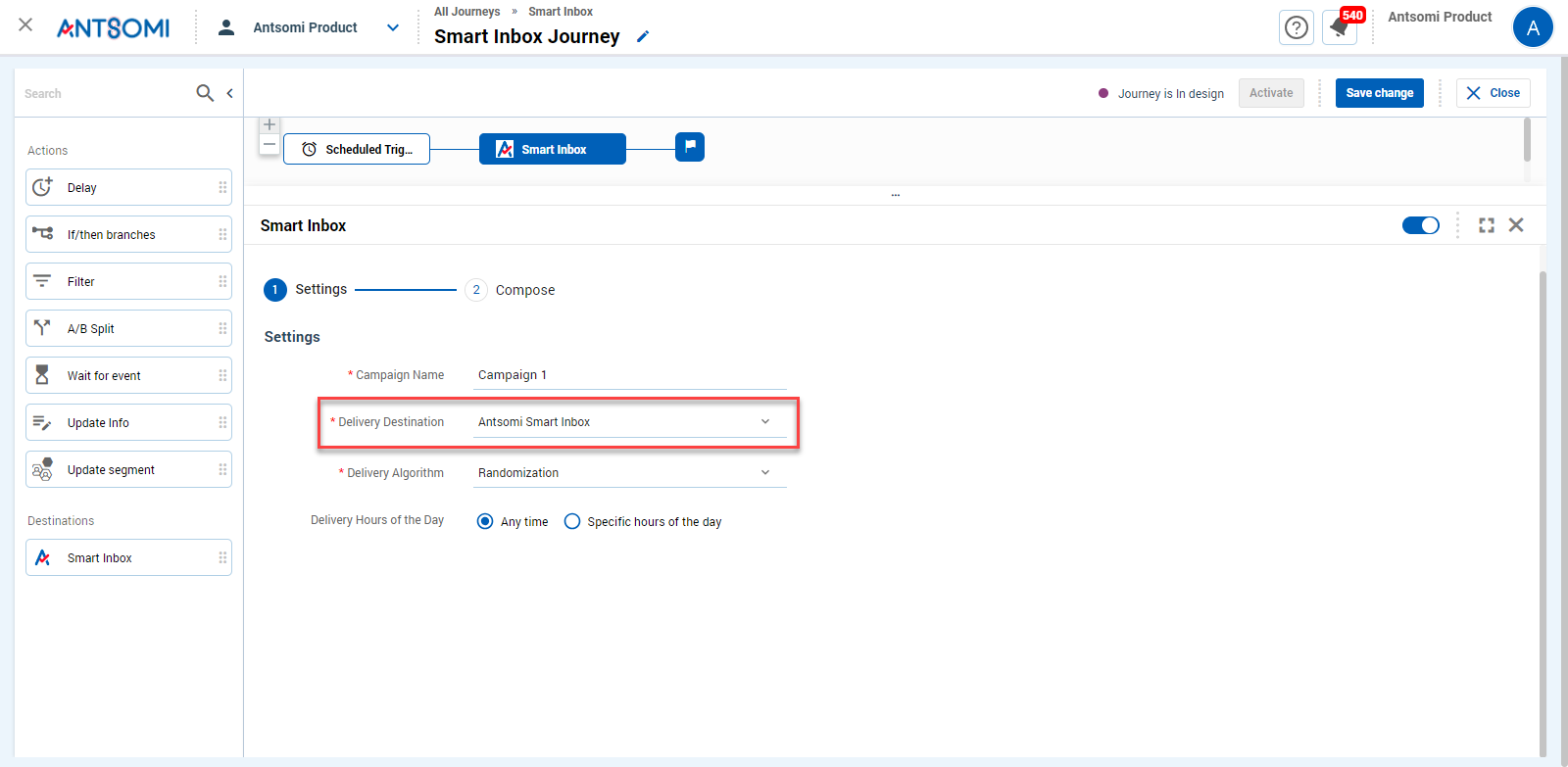Edit journey name with the pencil icon
Screen dimensions: 1568x767
pos(643,36)
